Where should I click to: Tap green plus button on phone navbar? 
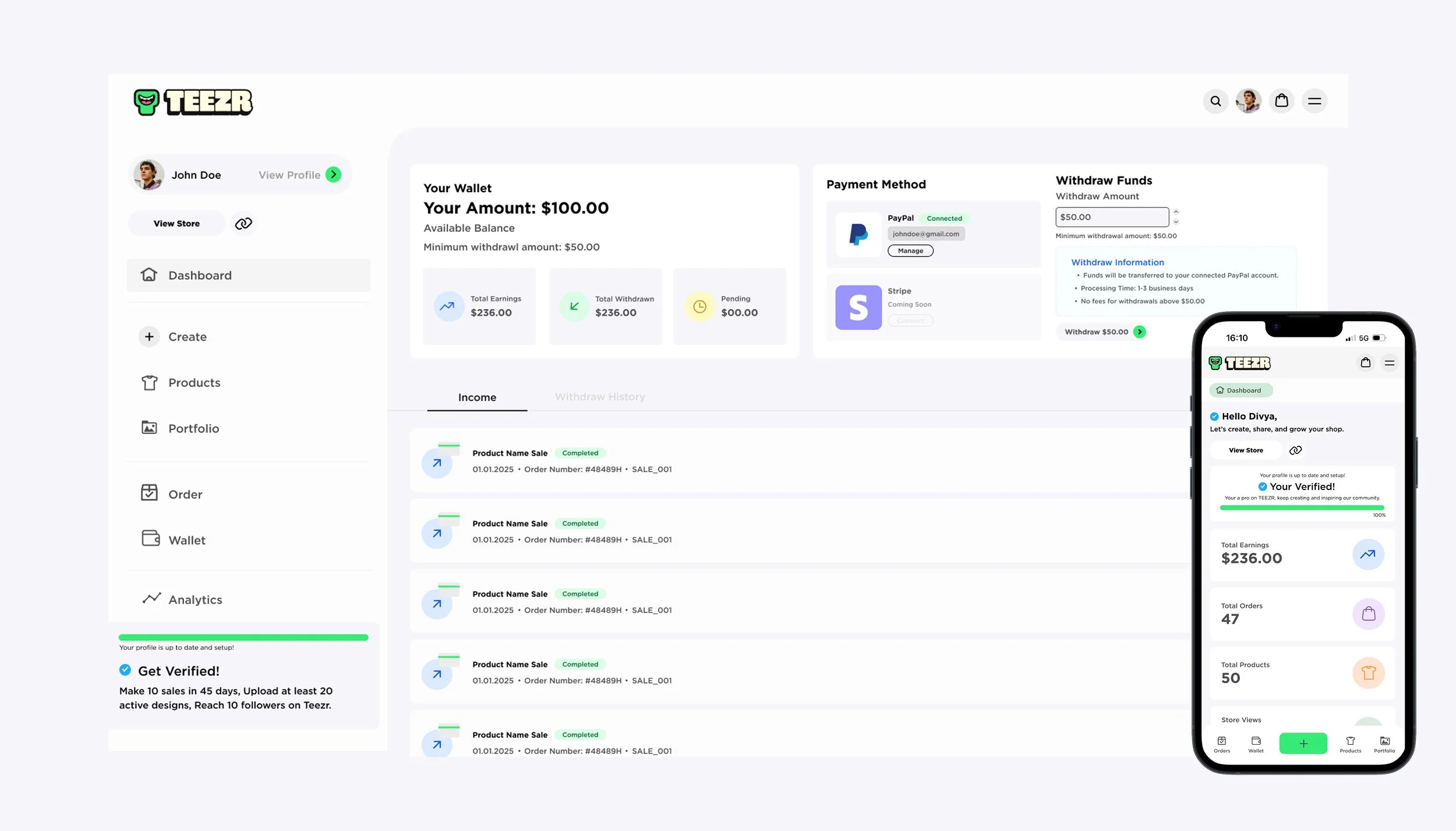coord(1303,744)
